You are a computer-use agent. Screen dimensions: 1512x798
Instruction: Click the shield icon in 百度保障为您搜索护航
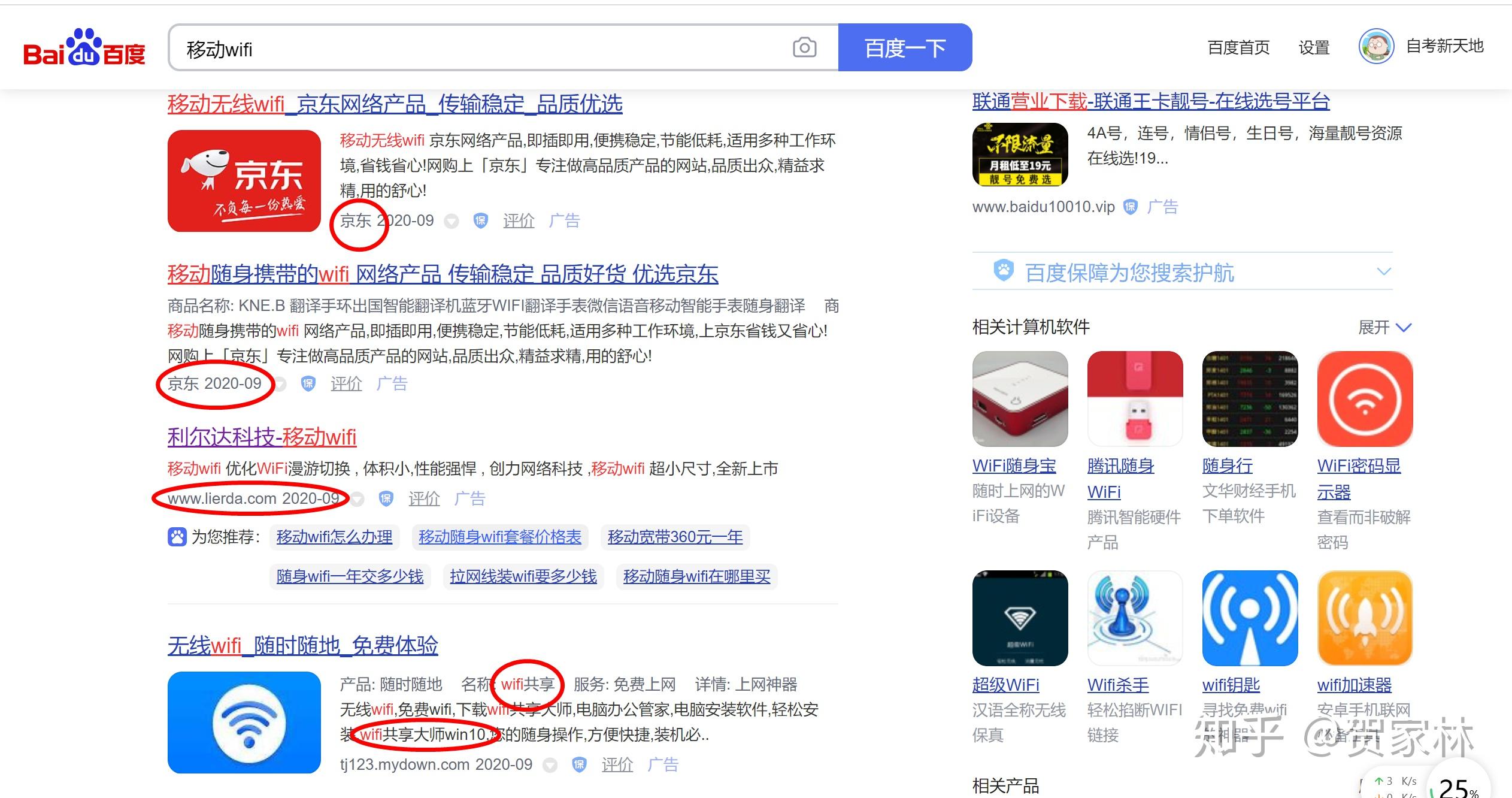click(1004, 271)
